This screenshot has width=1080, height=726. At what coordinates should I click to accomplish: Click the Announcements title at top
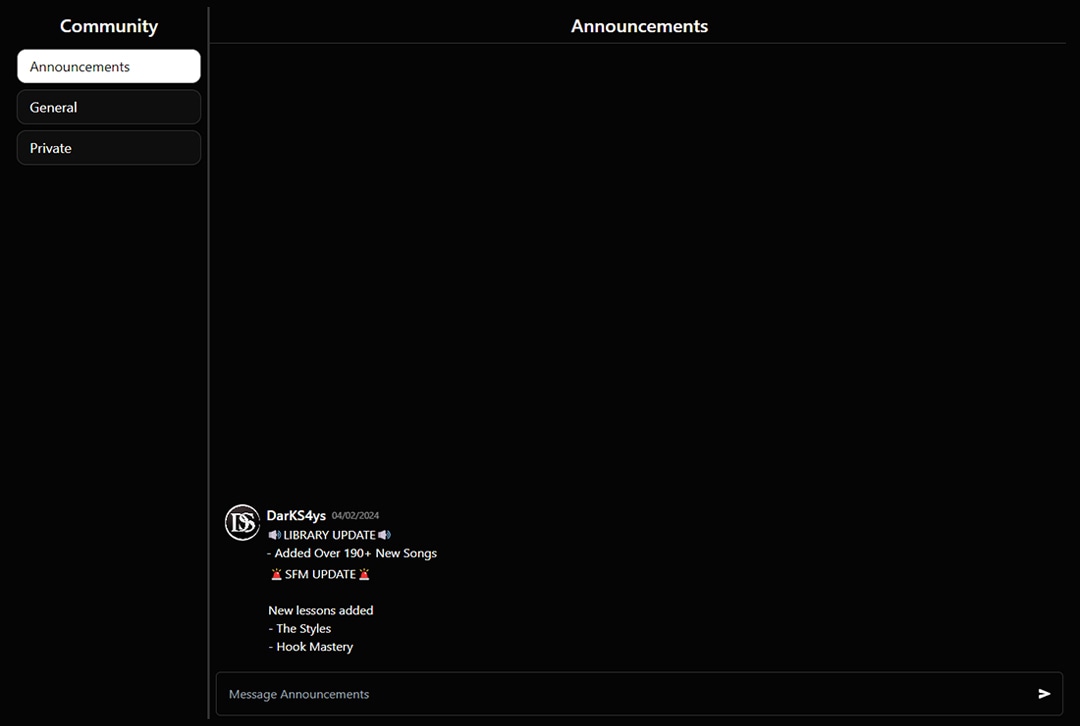click(639, 26)
